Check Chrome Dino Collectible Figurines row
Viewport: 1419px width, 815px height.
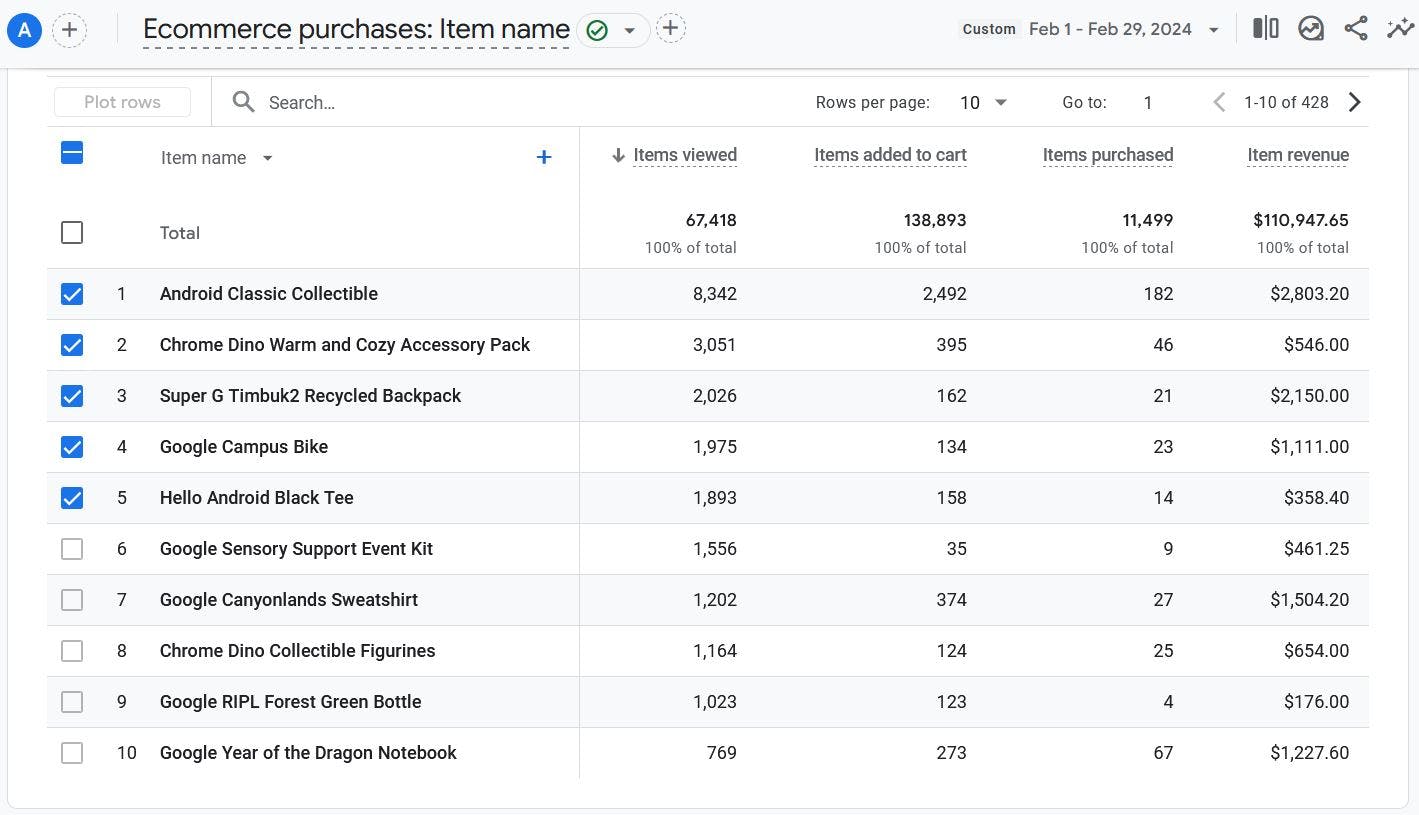point(72,651)
